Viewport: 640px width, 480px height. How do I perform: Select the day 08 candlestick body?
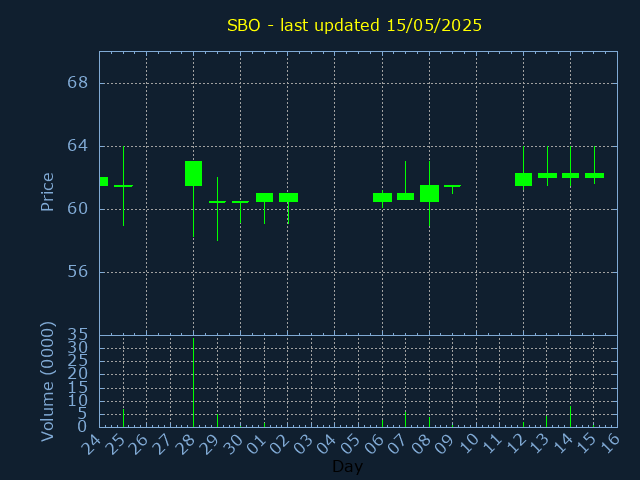(x=429, y=193)
